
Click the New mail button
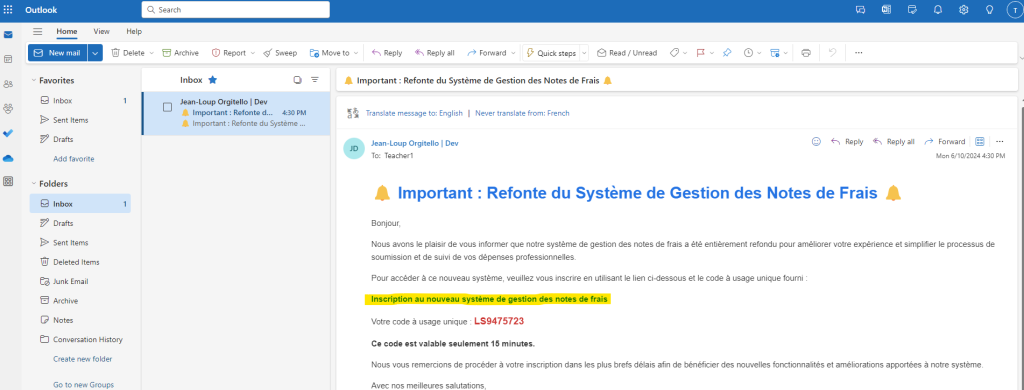pyautogui.click(x=58, y=53)
